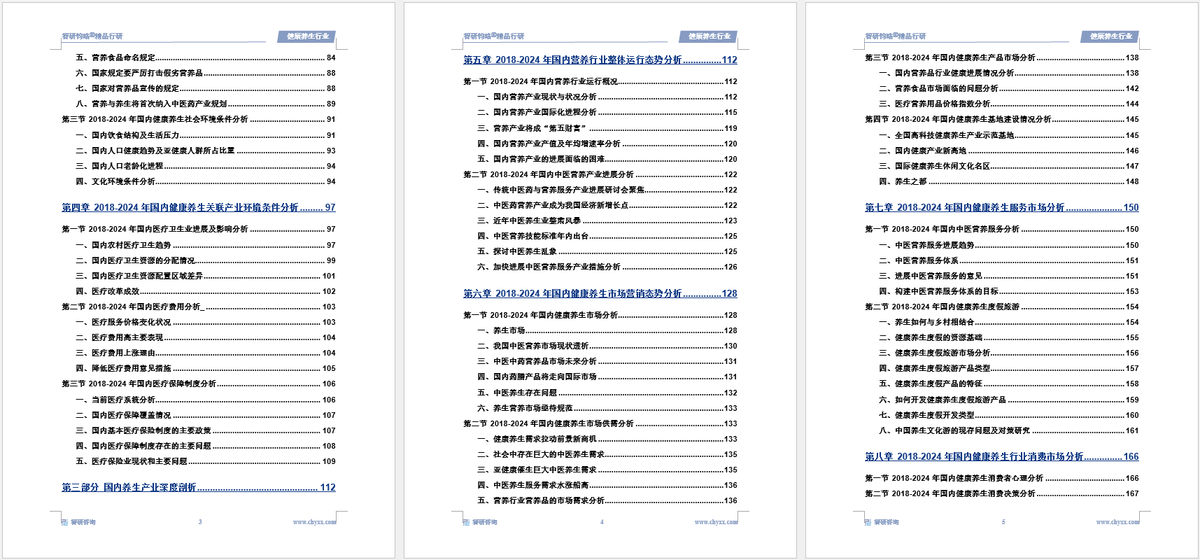1200x560 pixels.
Task: Select the 第三节 国内医疗保障制度分析 entry
Action: point(198,384)
